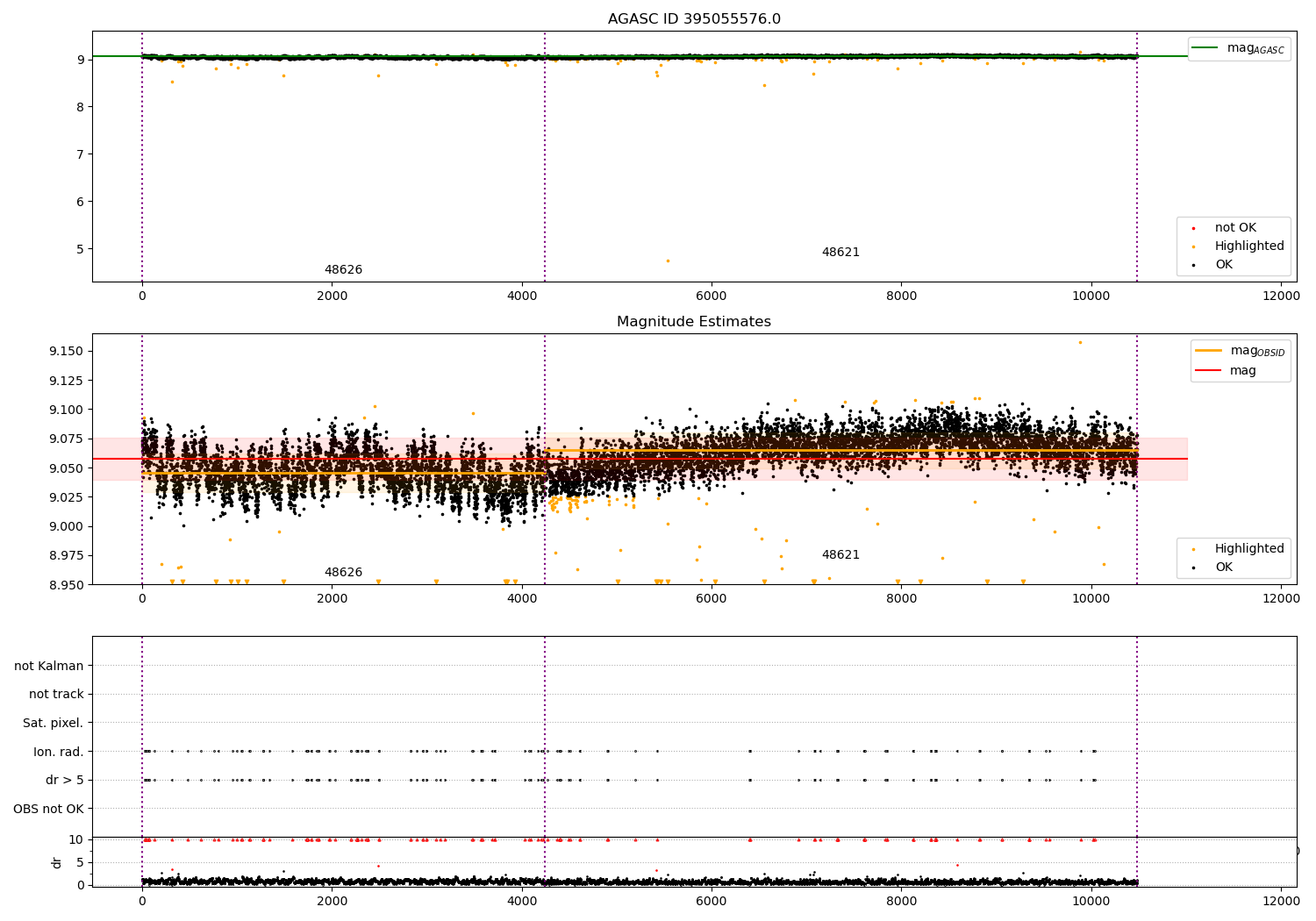Click x-axis tick '8000' under the bottom plot
1316x921 pixels.
901,900
